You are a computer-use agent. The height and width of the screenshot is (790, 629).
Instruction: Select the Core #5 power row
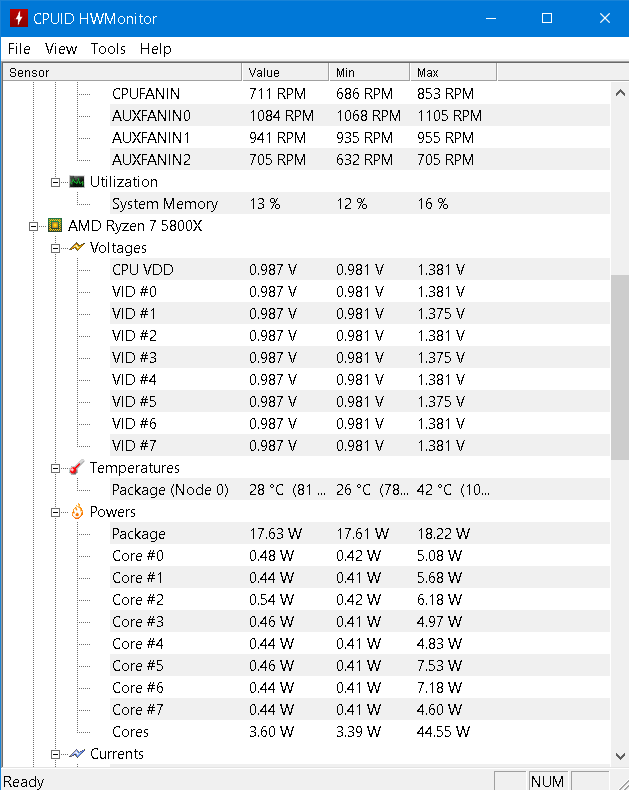pyautogui.click(x=360, y=666)
